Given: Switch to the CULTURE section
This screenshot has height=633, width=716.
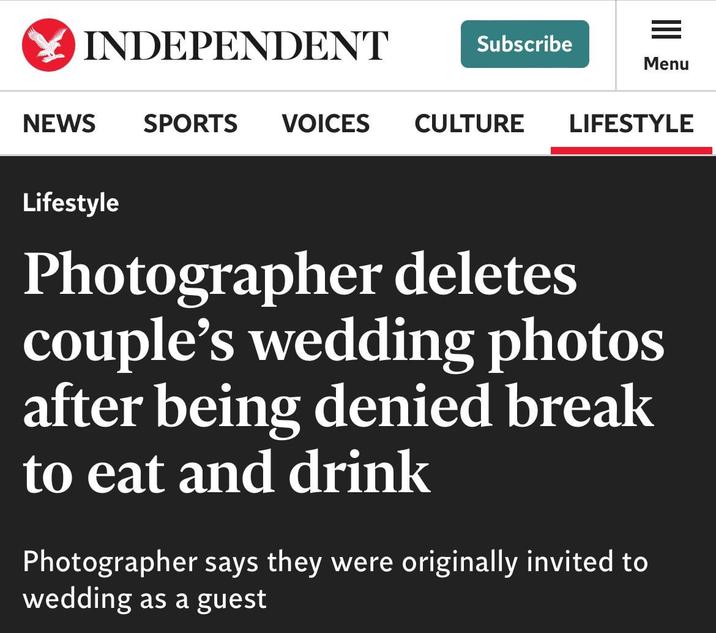Looking at the screenshot, I should click(x=469, y=124).
